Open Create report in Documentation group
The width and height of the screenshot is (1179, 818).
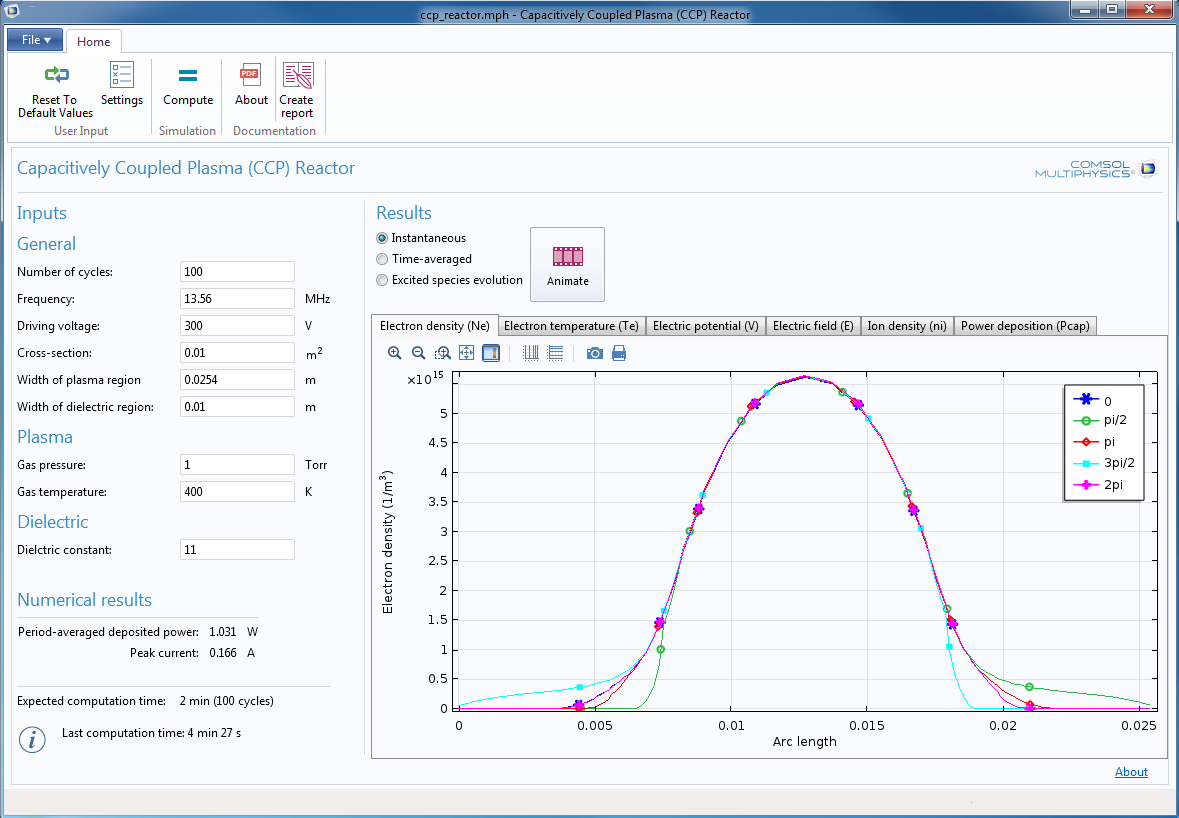(297, 91)
